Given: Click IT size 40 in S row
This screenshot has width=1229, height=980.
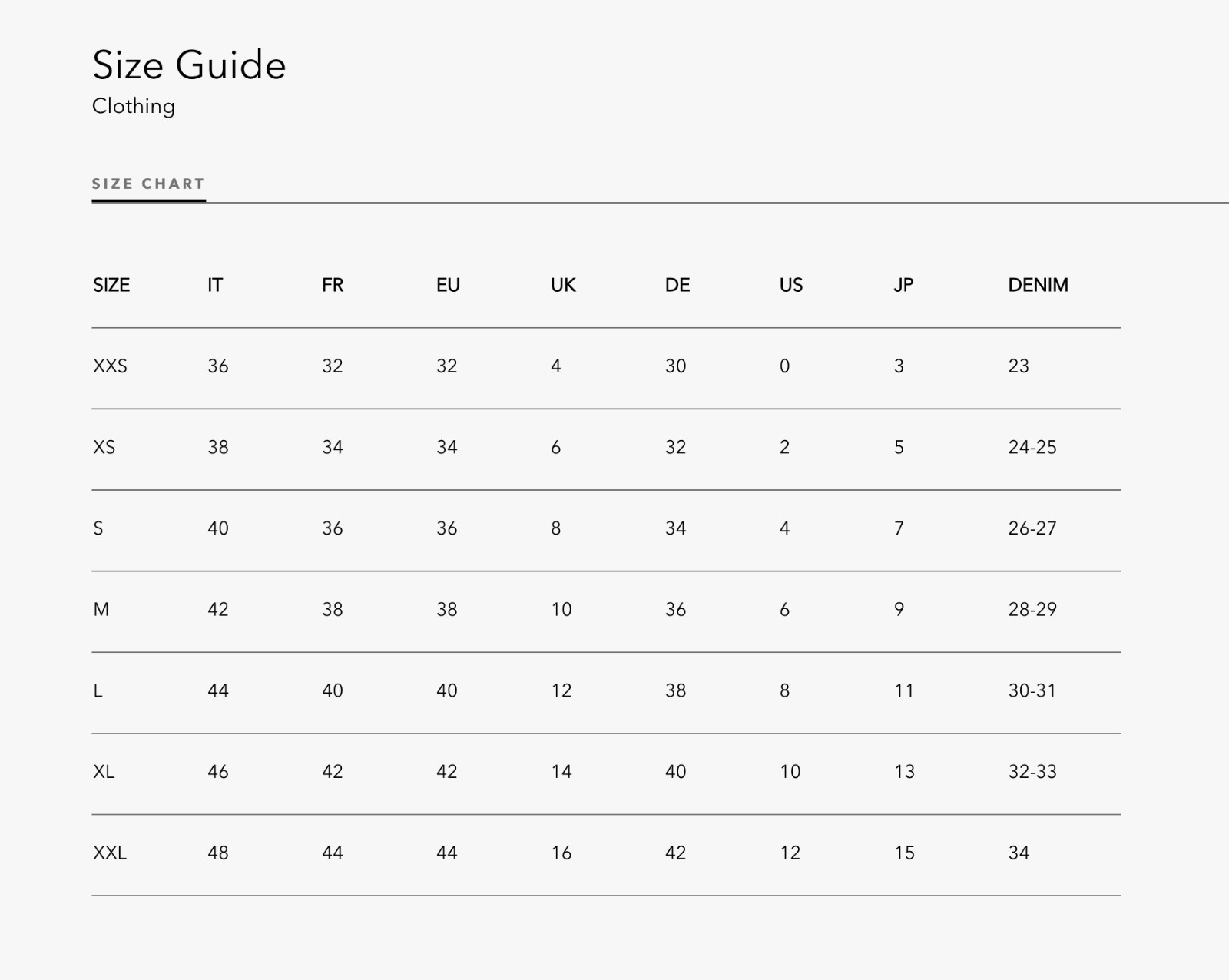Looking at the screenshot, I should tap(218, 528).
